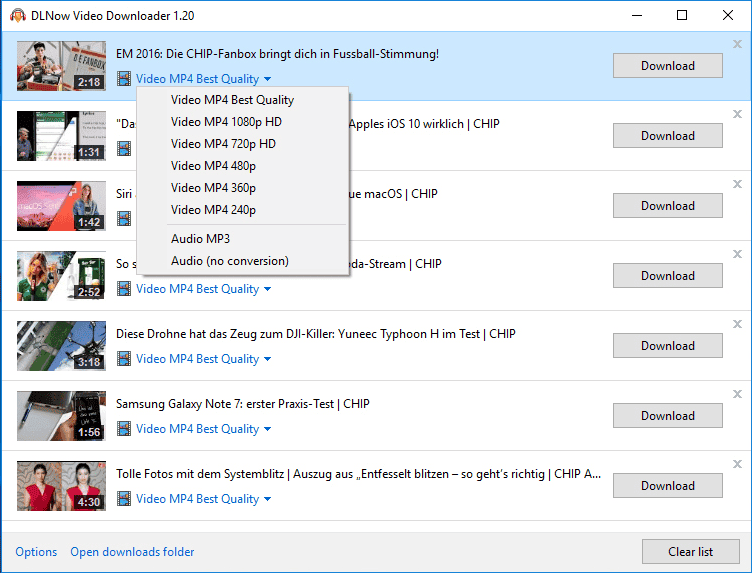Click the film icon beside EM 2016 video format

pos(124,79)
